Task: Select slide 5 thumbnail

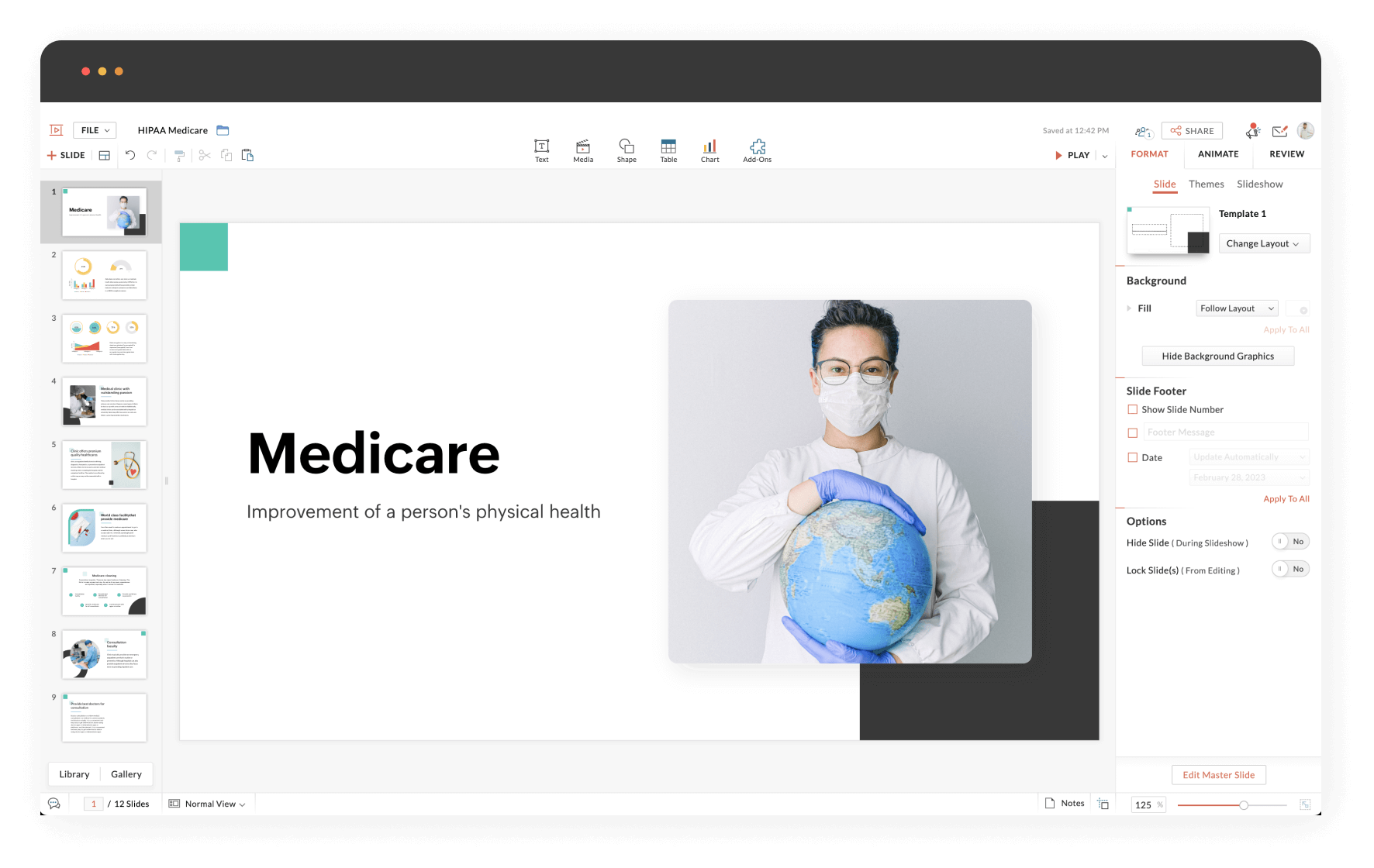Action: click(104, 464)
